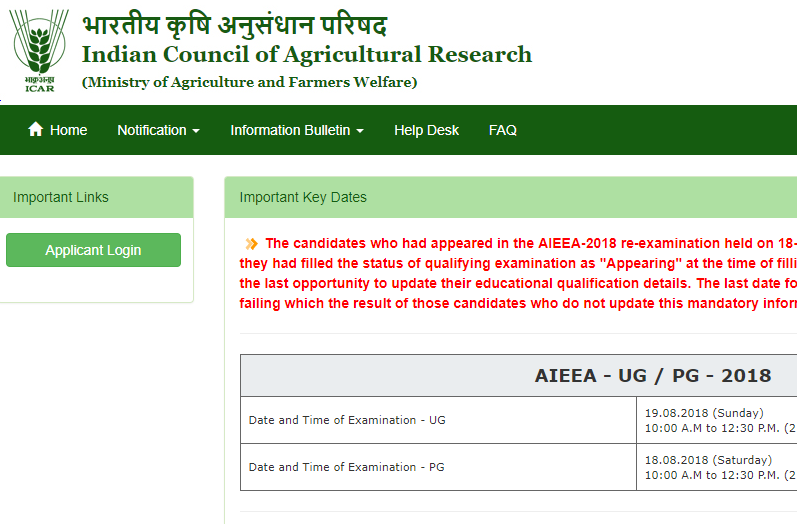The height and width of the screenshot is (524, 797).
Task: Click the house icon beside Home
Action: pyautogui.click(x=36, y=129)
